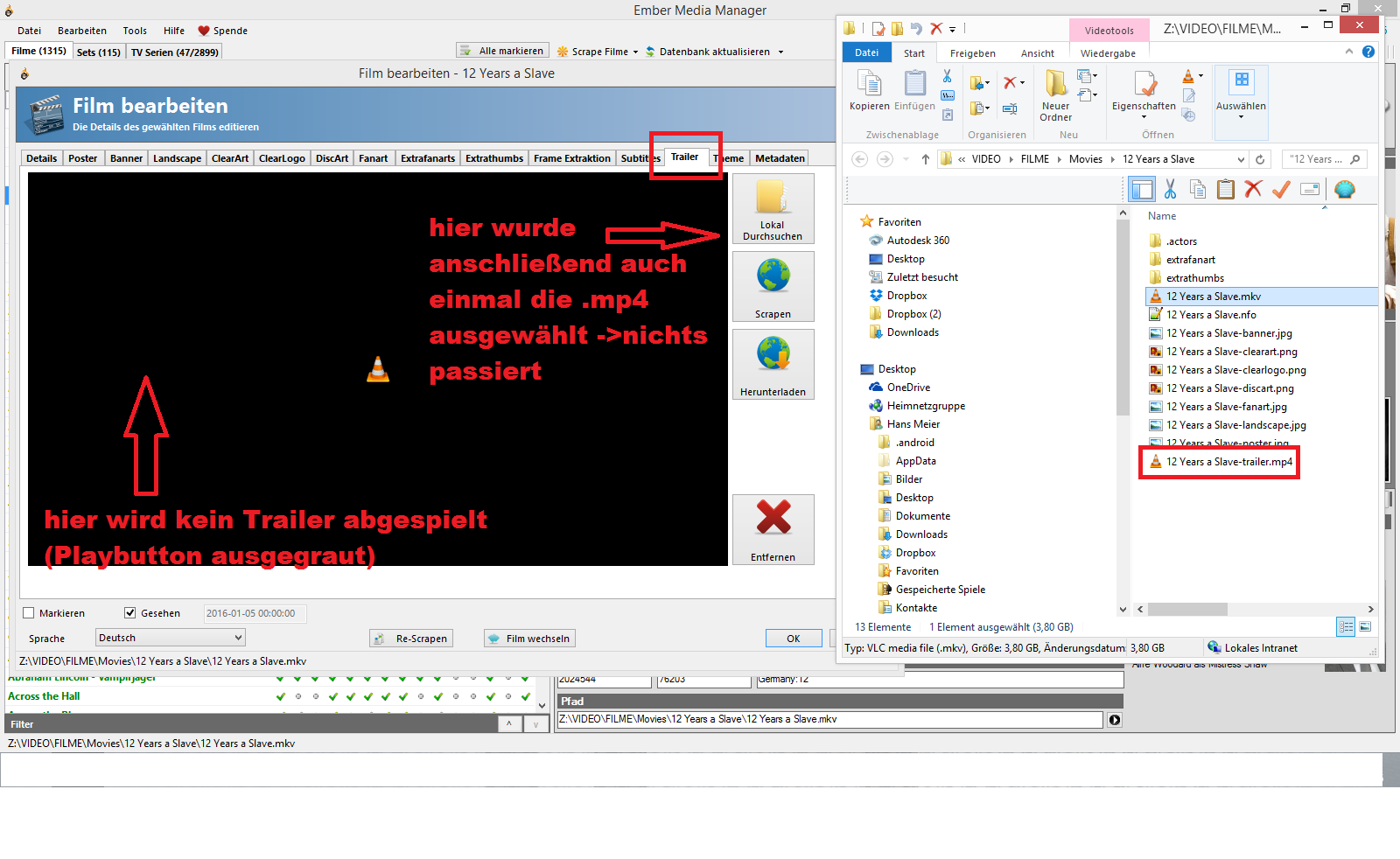Click red X delete icon in Explorer lower toolbar
Image resolution: width=1400 pixels, height=859 pixels.
[x=1253, y=189]
